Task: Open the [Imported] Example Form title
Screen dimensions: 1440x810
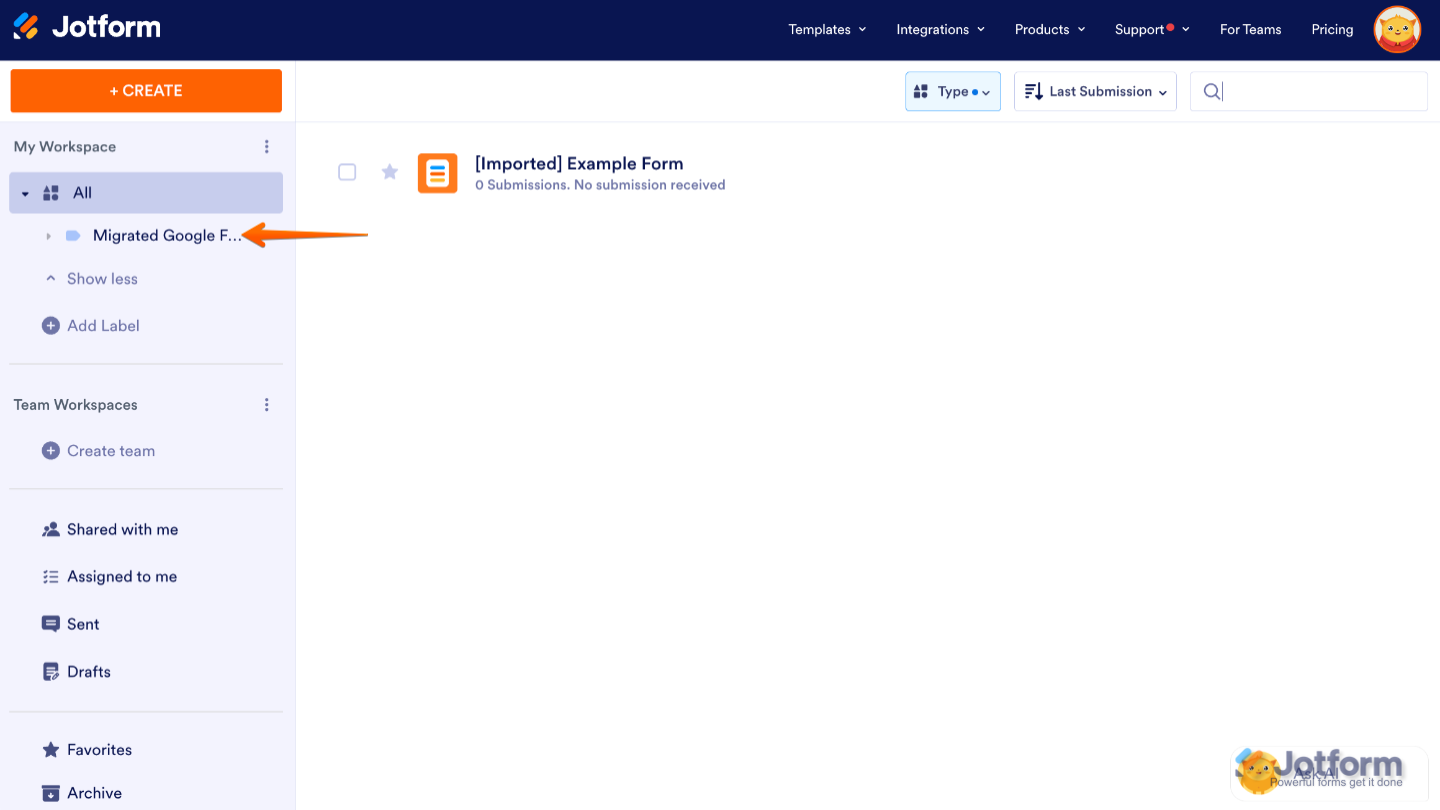Action: click(579, 164)
